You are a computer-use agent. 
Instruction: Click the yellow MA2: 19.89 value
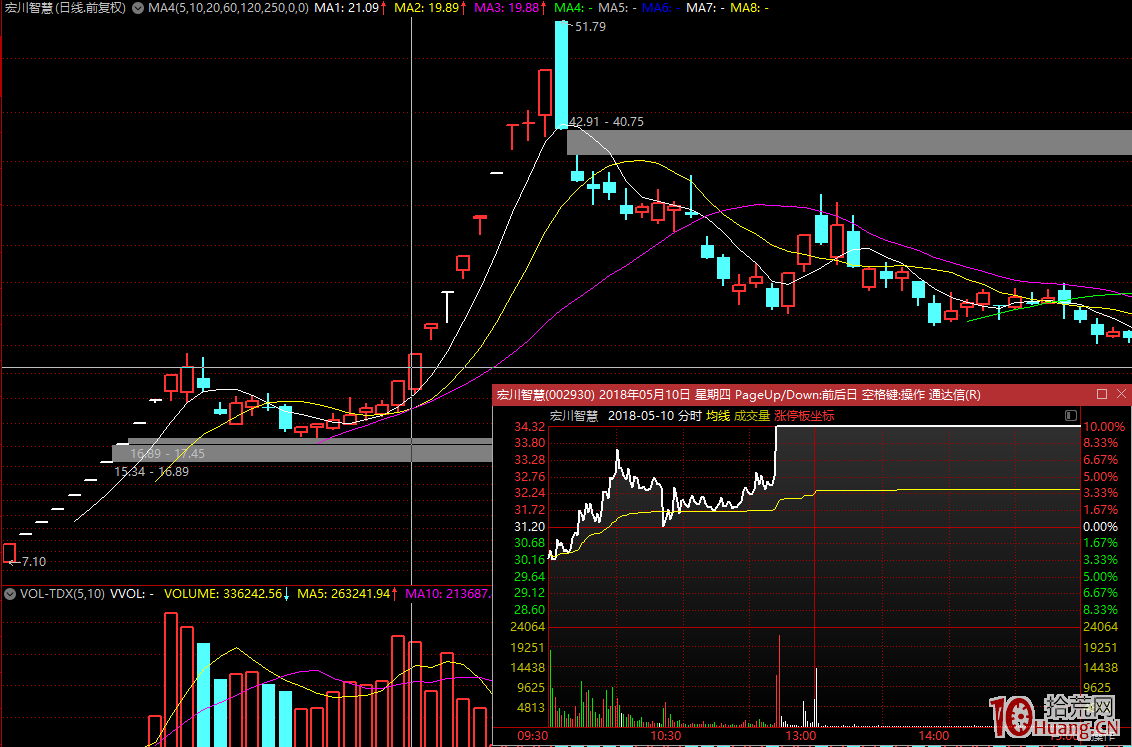pyautogui.click(x=427, y=8)
